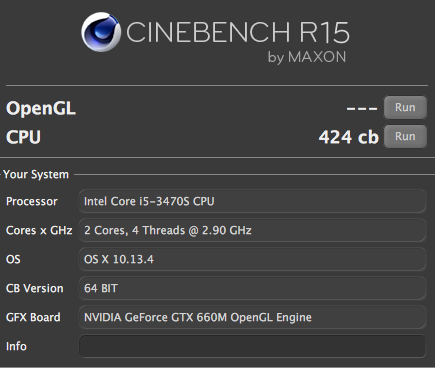Click the Info label
This screenshot has height=368, width=435.
(x=16, y=346)
